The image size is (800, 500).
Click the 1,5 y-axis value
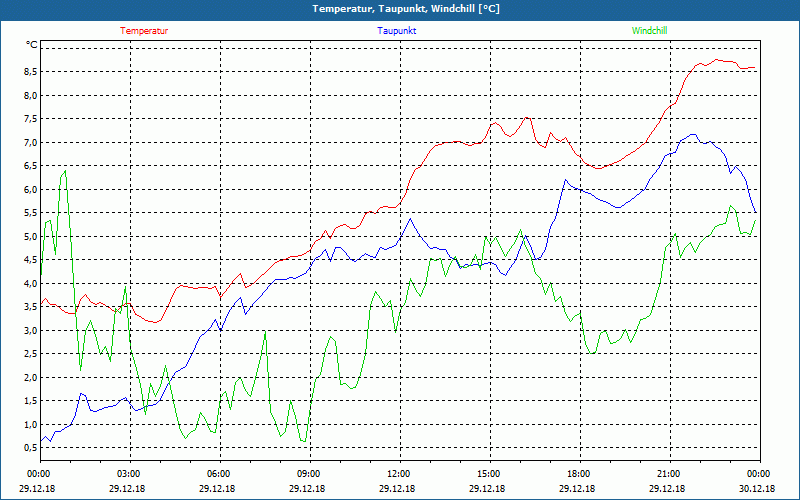[x=32, y=401]
